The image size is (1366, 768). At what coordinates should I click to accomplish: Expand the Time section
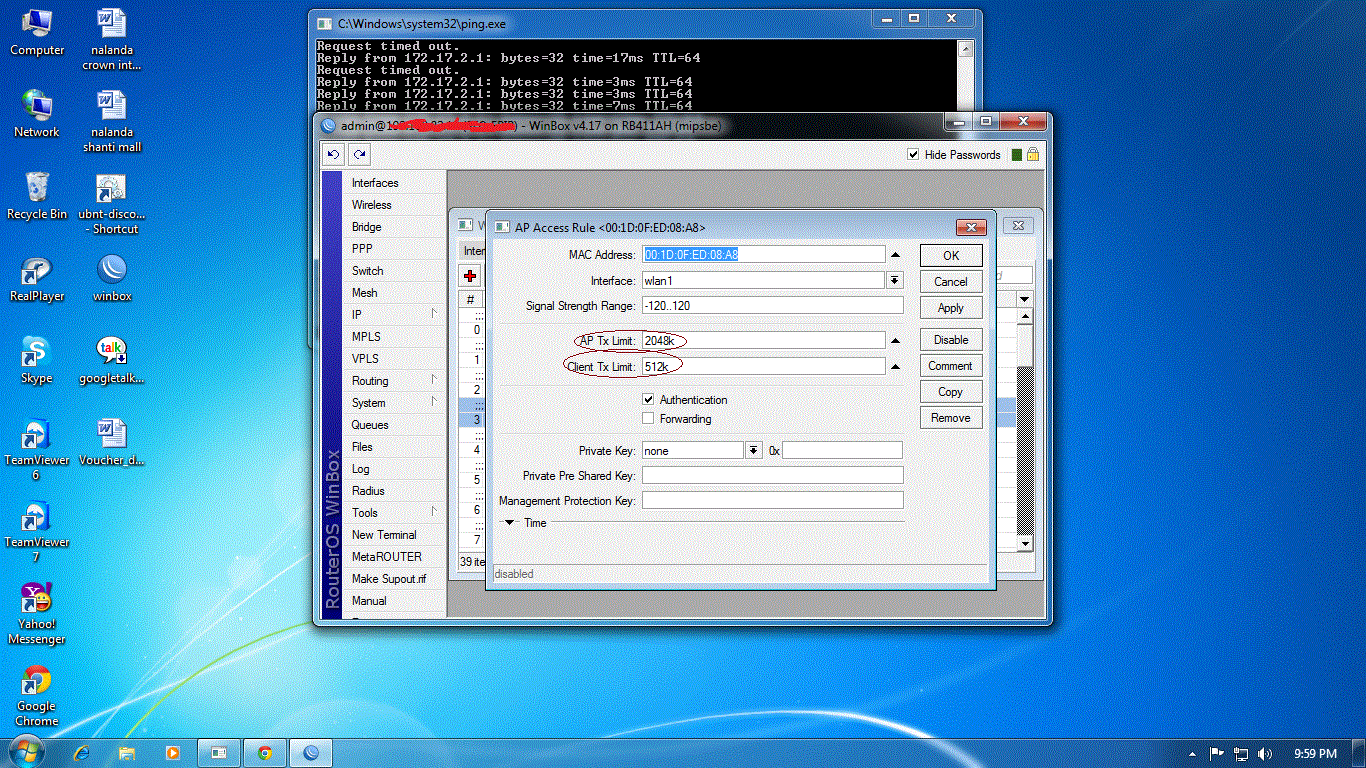pos(509,522)
